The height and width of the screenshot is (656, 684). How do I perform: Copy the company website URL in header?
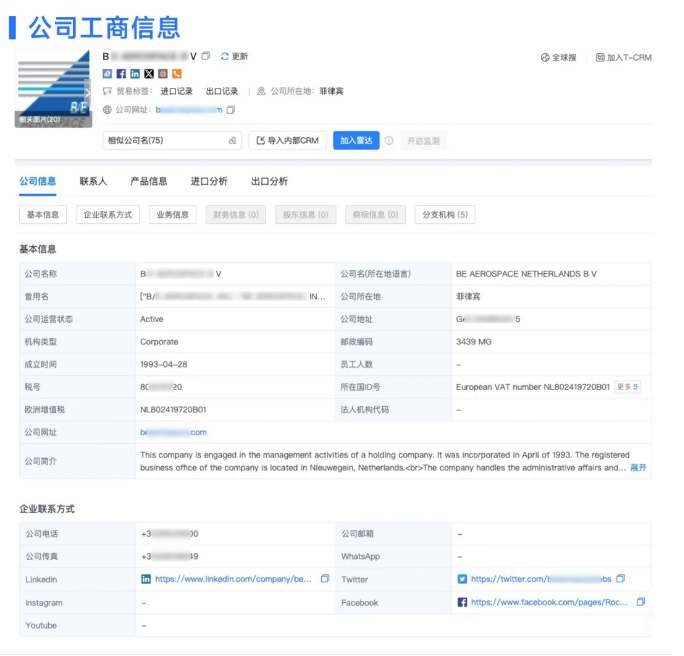click(231, 109)
